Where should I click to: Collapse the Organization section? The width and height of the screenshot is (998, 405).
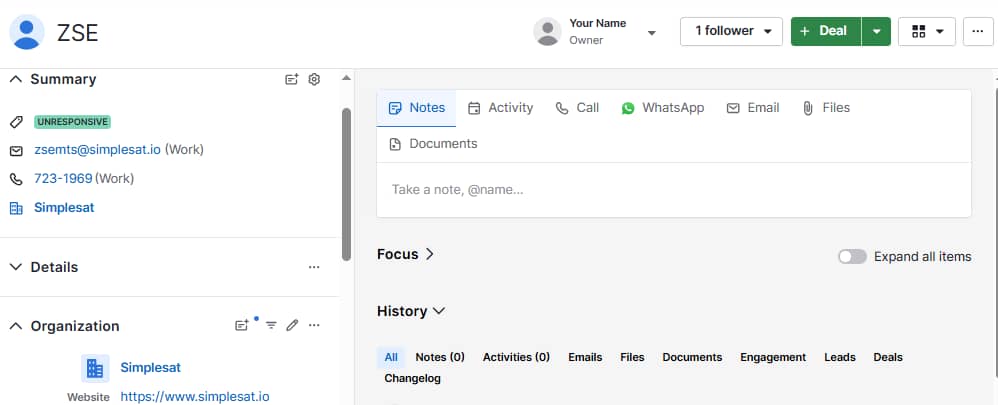point(16,326)
